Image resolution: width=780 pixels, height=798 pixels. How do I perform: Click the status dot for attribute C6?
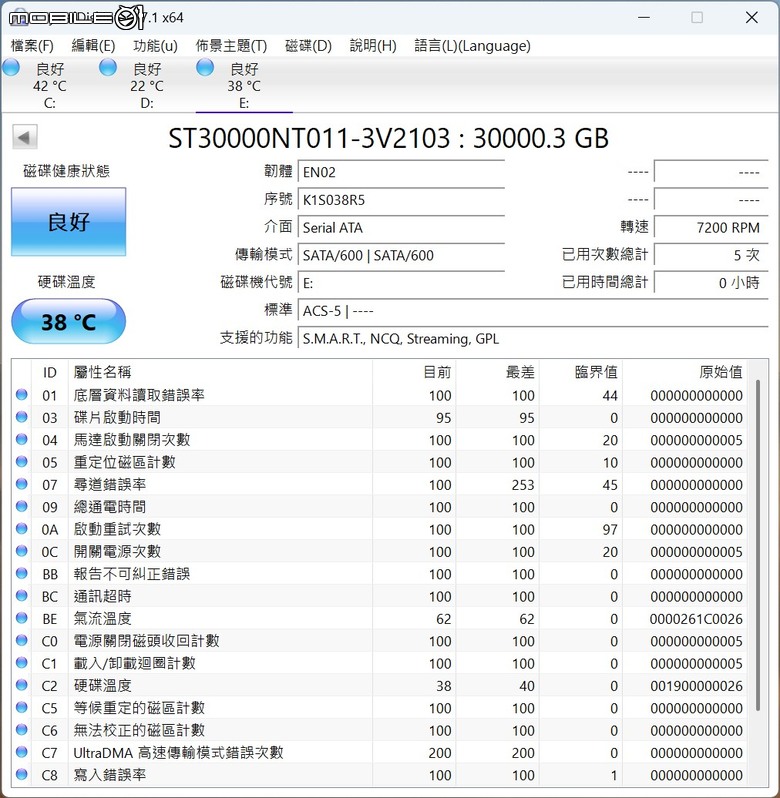pyautogui.click(x=21, y=730)
